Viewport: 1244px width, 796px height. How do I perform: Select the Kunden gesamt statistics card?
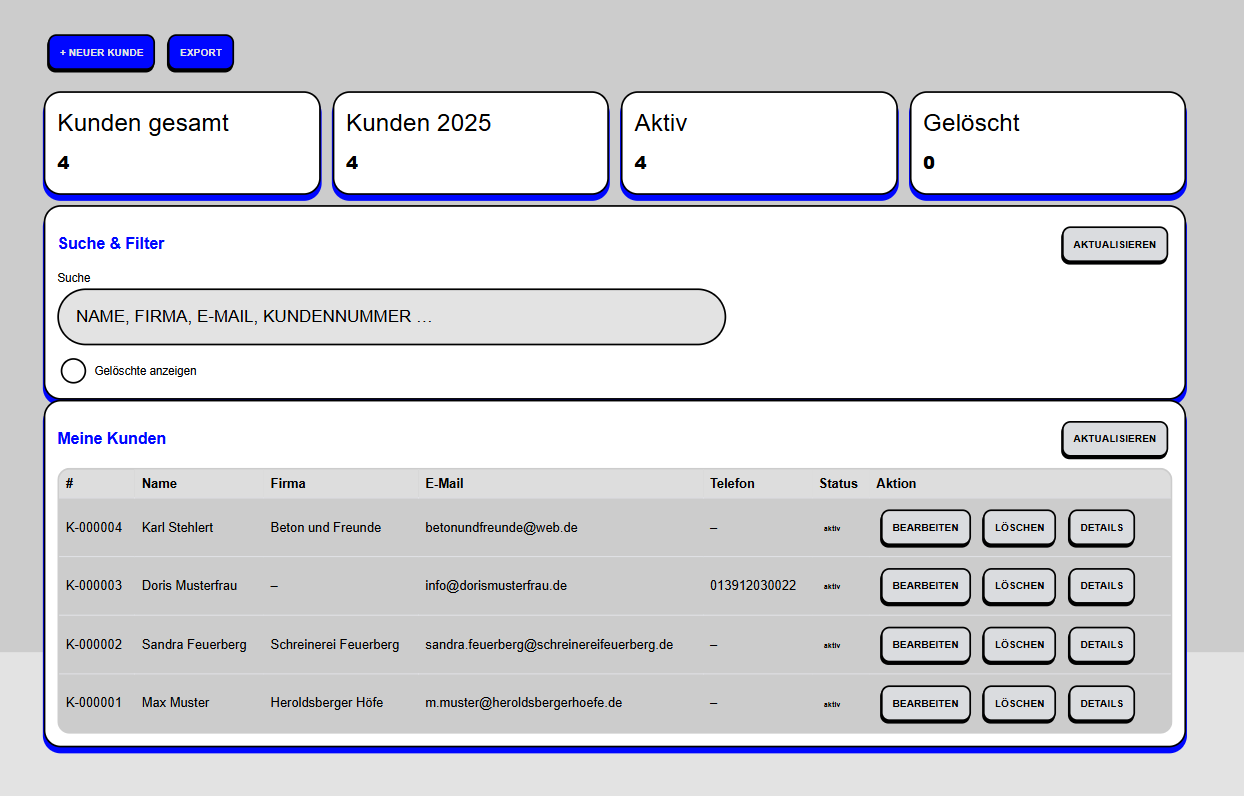pyautogui.click(x=181, y=143)
